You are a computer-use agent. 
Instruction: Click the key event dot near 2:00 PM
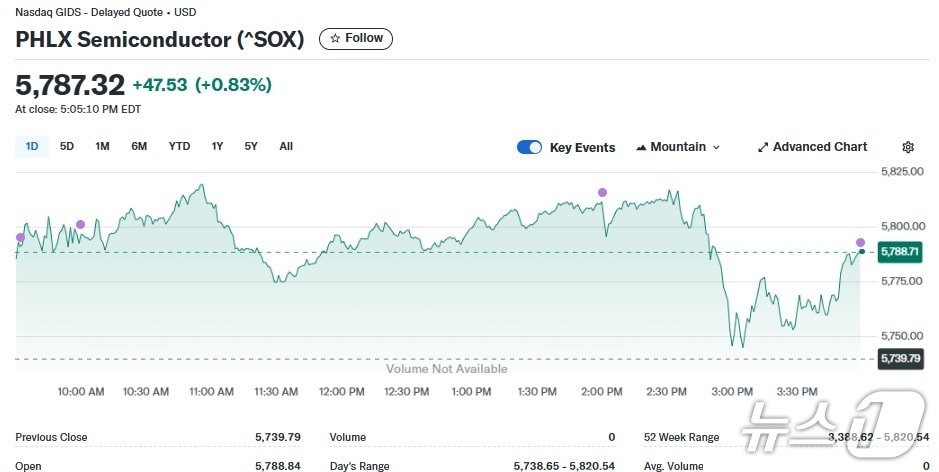point(602,192)
